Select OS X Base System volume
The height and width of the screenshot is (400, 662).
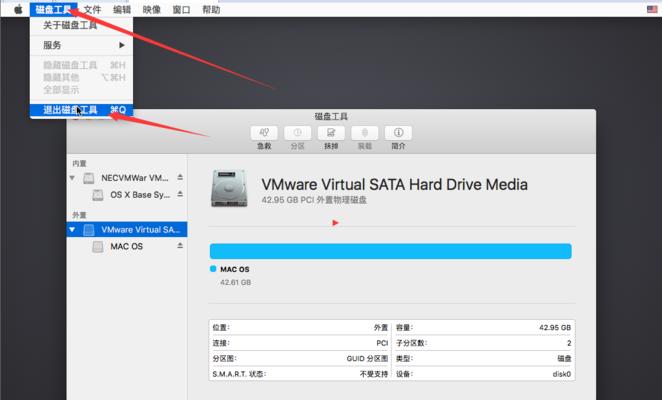coord(127,195)
